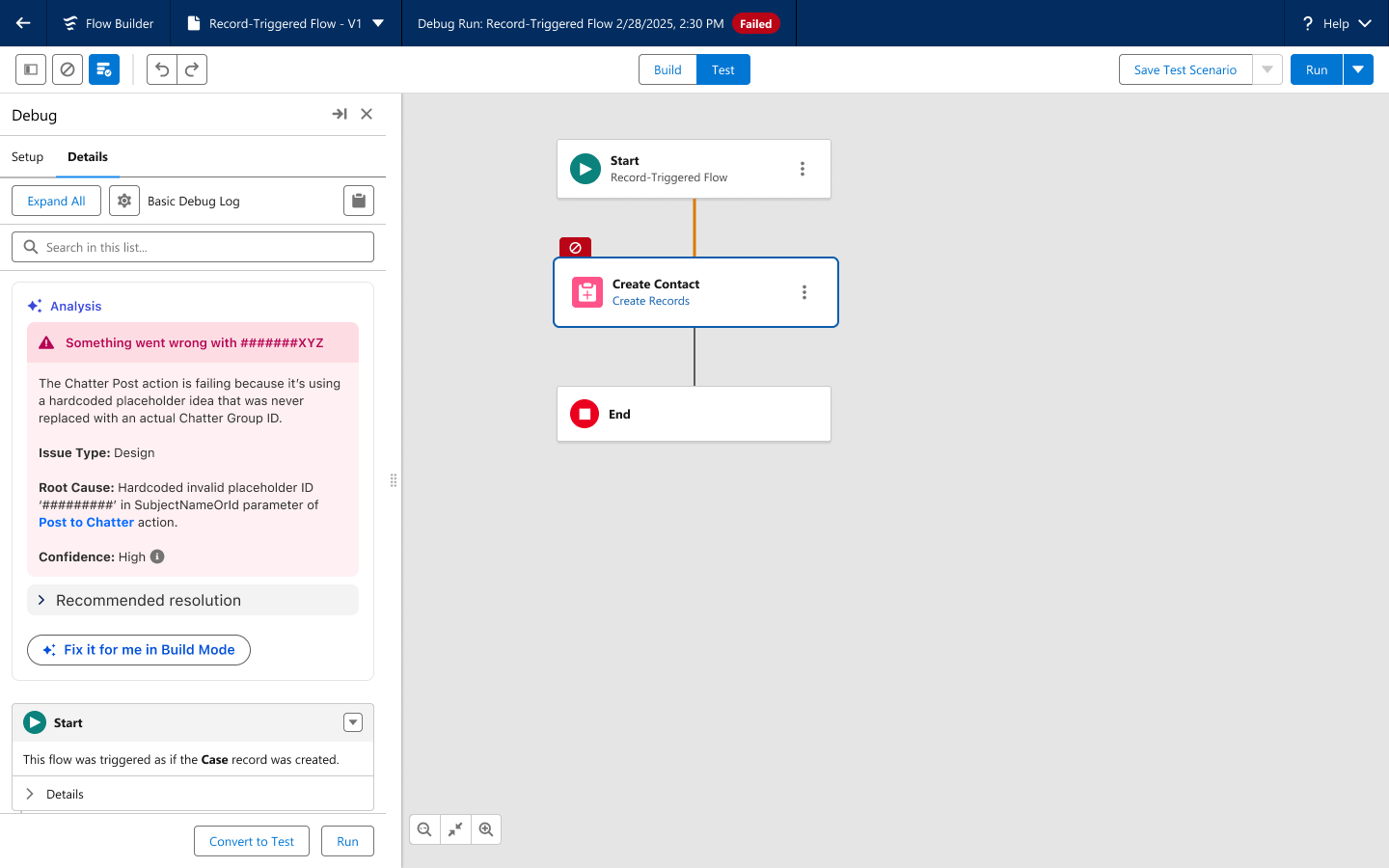Open the Post to Chatter link
The height and width of the screenshot is (868, 1389).
(86, 522)
